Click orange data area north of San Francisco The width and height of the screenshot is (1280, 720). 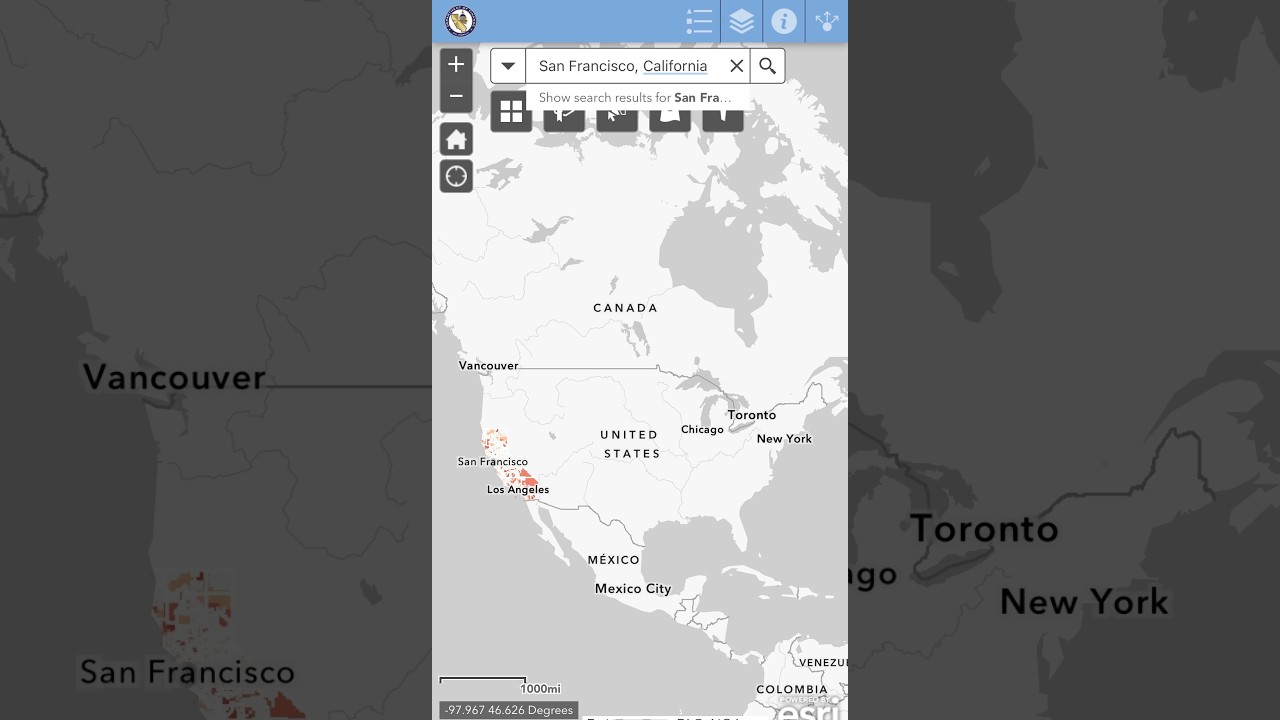click(494, 440)
